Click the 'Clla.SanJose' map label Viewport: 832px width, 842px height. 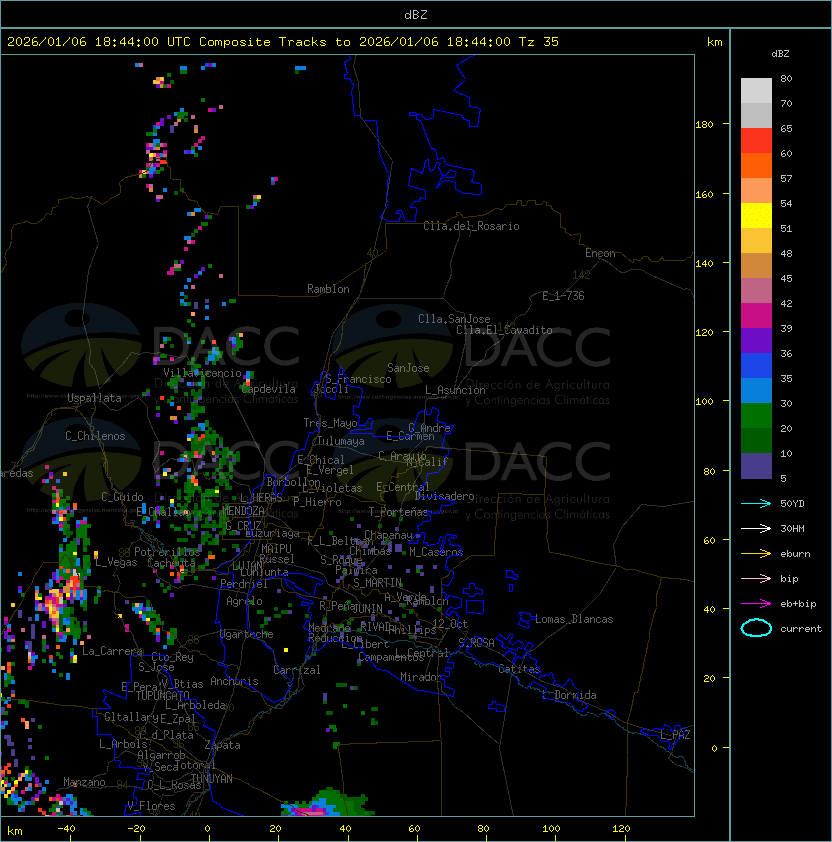tap(454, 319)
